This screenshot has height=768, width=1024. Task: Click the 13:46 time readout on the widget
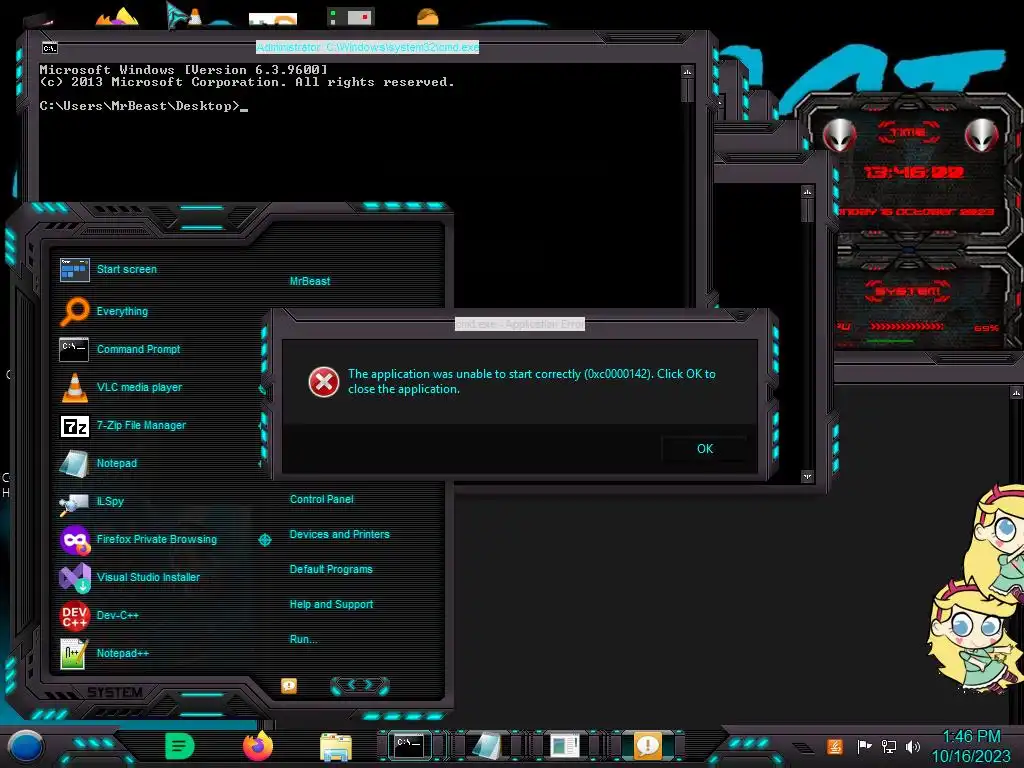(x=913, y=172)
